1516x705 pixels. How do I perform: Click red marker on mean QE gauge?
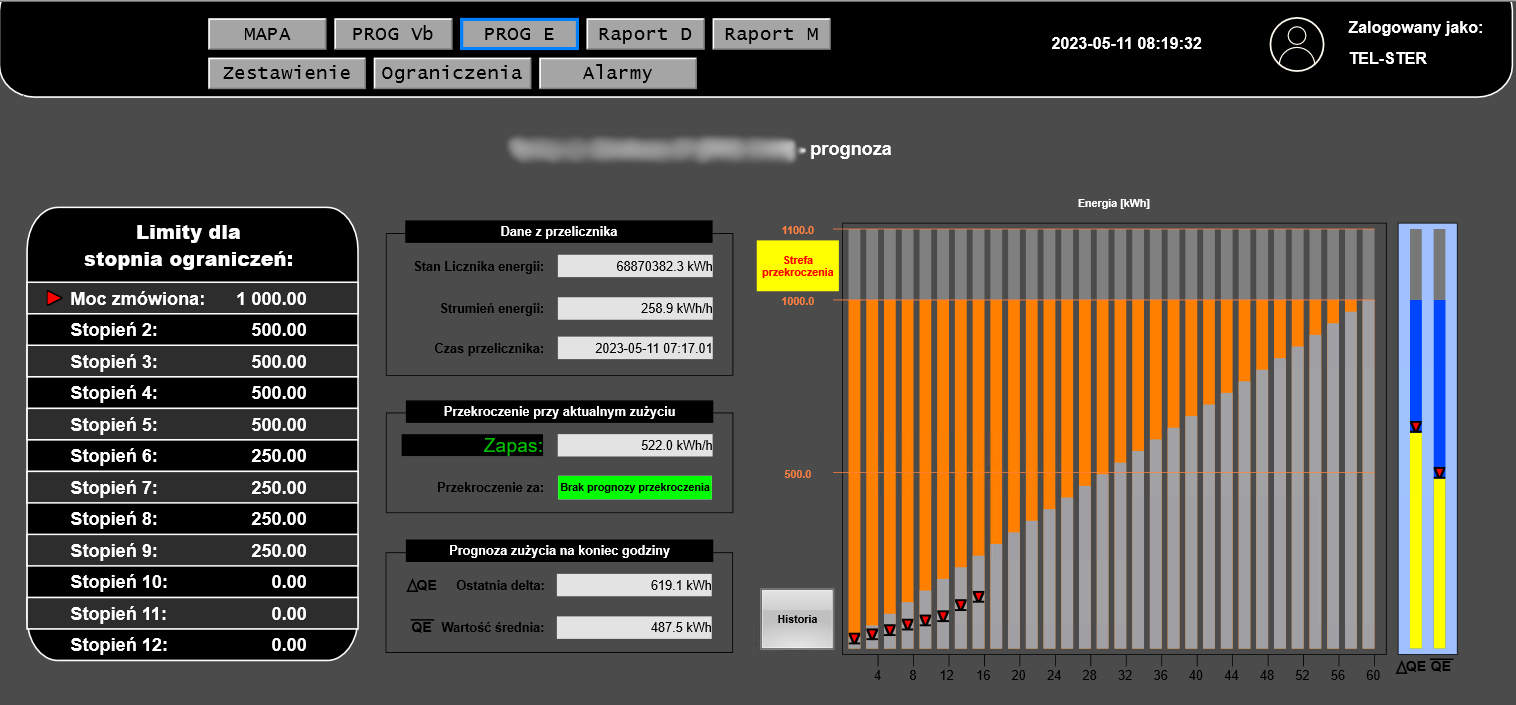click(x=1439, y=472)
